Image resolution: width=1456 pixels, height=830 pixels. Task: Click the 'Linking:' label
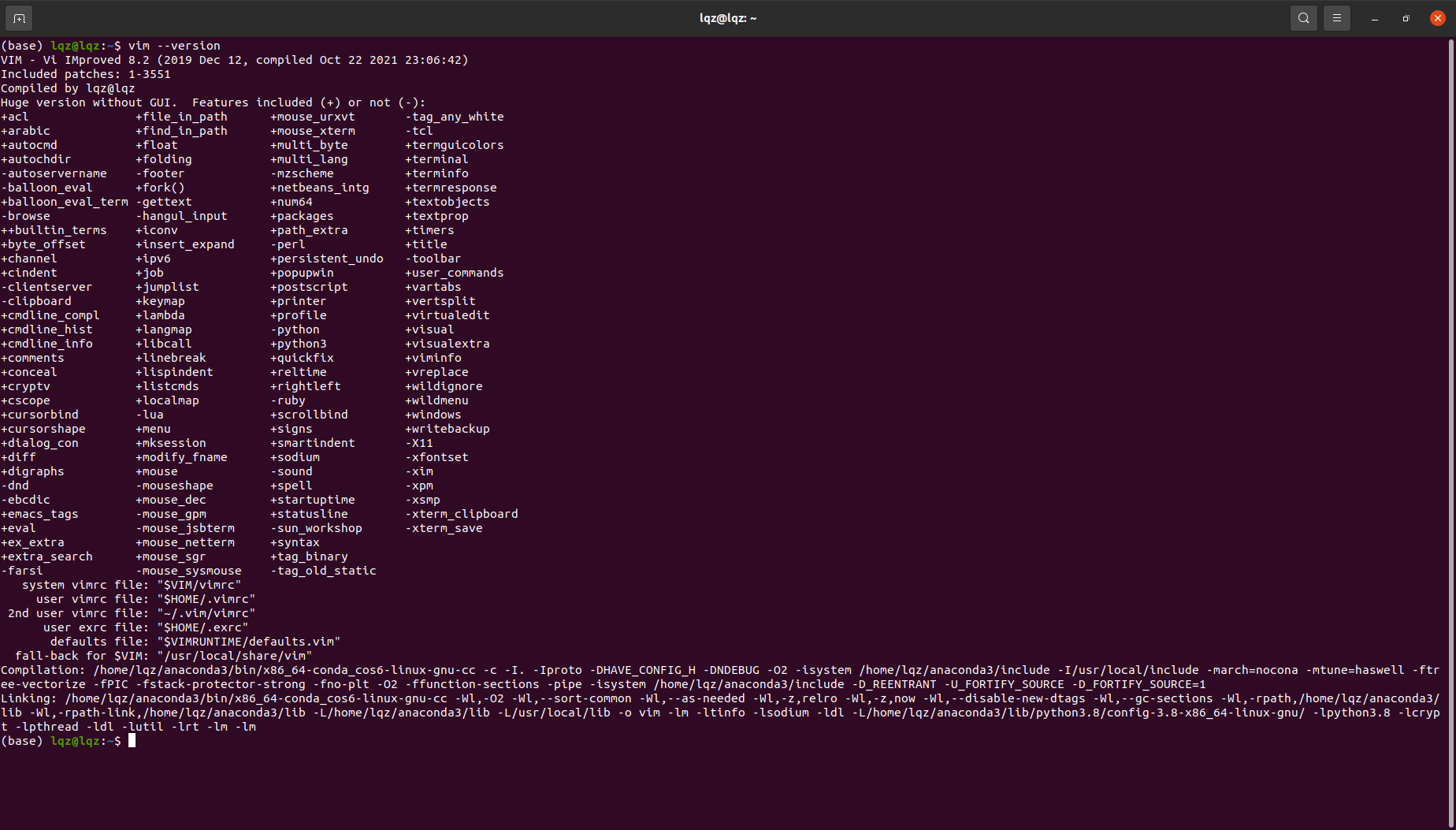point(29,698)
